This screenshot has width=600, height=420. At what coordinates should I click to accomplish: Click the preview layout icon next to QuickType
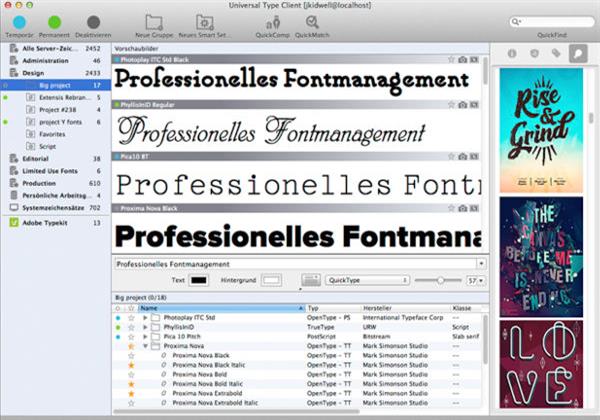311,280
